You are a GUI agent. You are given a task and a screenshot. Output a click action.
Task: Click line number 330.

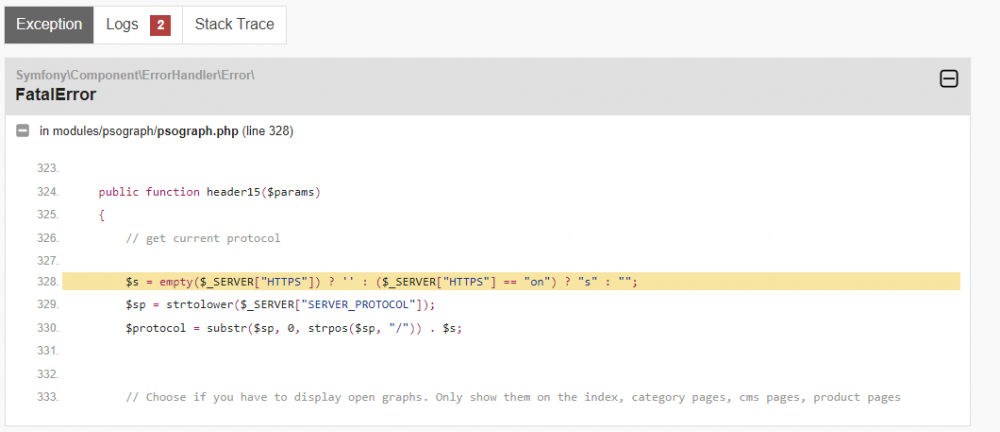point(48,328)
